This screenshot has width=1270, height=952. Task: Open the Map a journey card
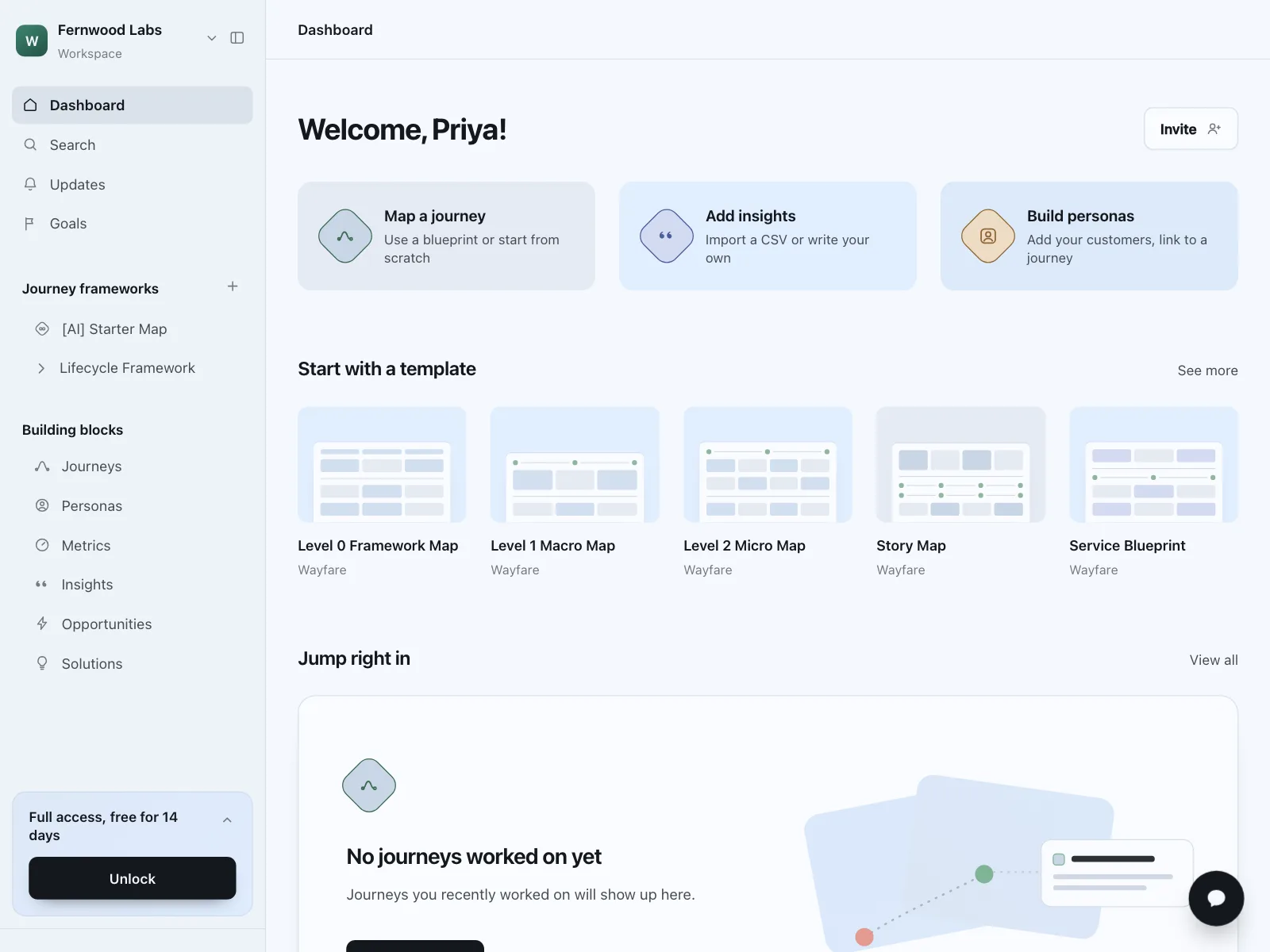point(446,236)
